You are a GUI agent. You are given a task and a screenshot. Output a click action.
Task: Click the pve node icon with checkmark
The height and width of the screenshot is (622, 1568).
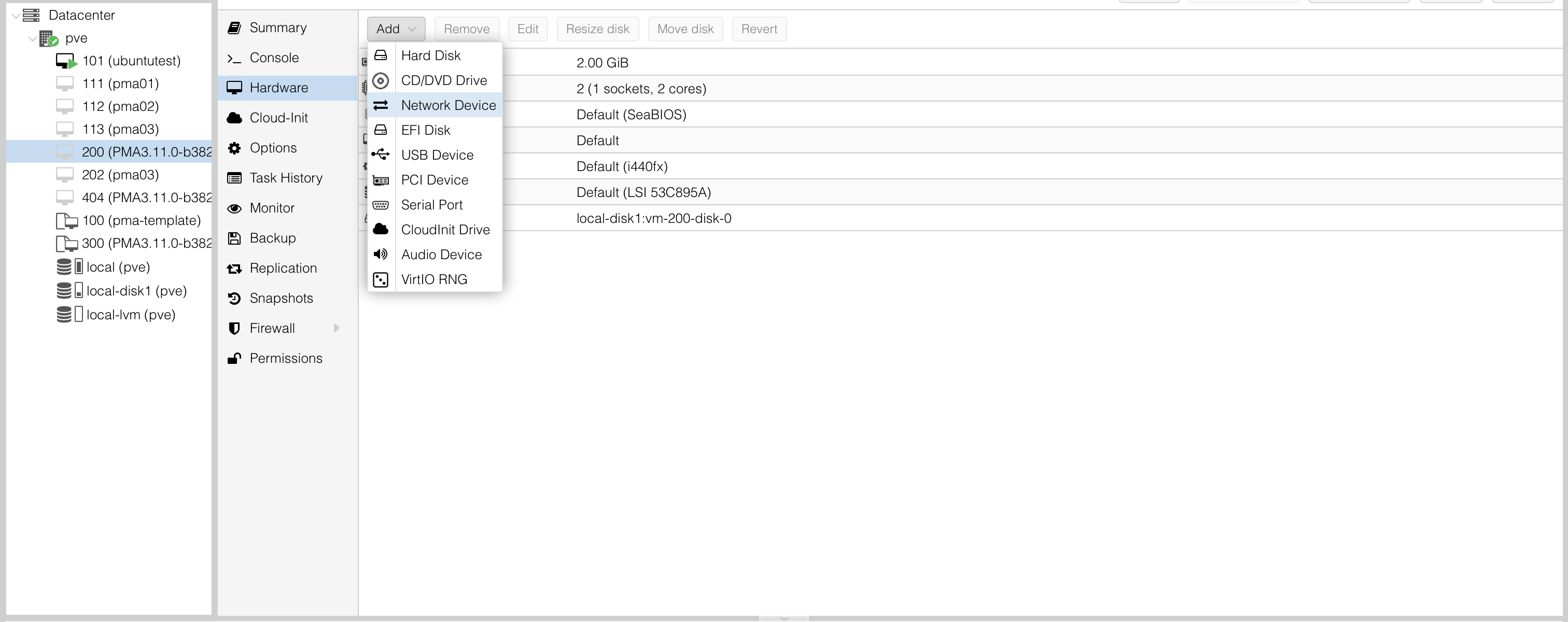click(x=49, y=38)
